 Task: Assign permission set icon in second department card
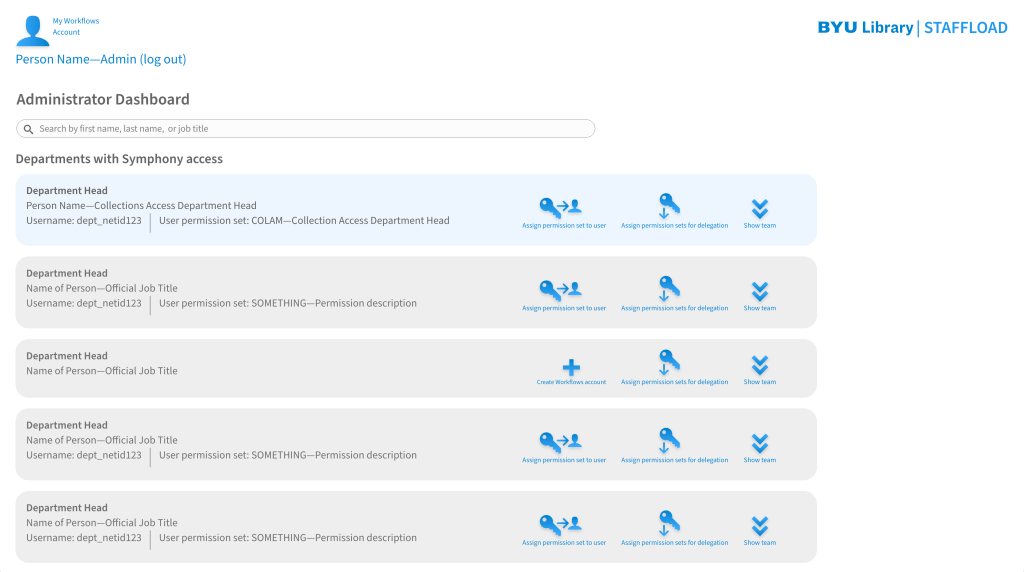tap(563, 291)
